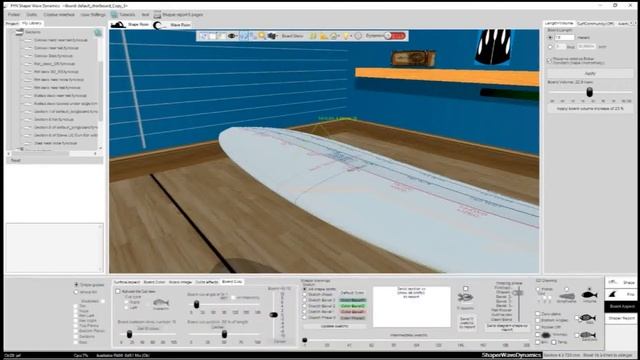The width and height of the screenshot is (640, 360).
Task: Click the patterned fish icon beside Bottom shapes
Action: (x=587, y=318)
